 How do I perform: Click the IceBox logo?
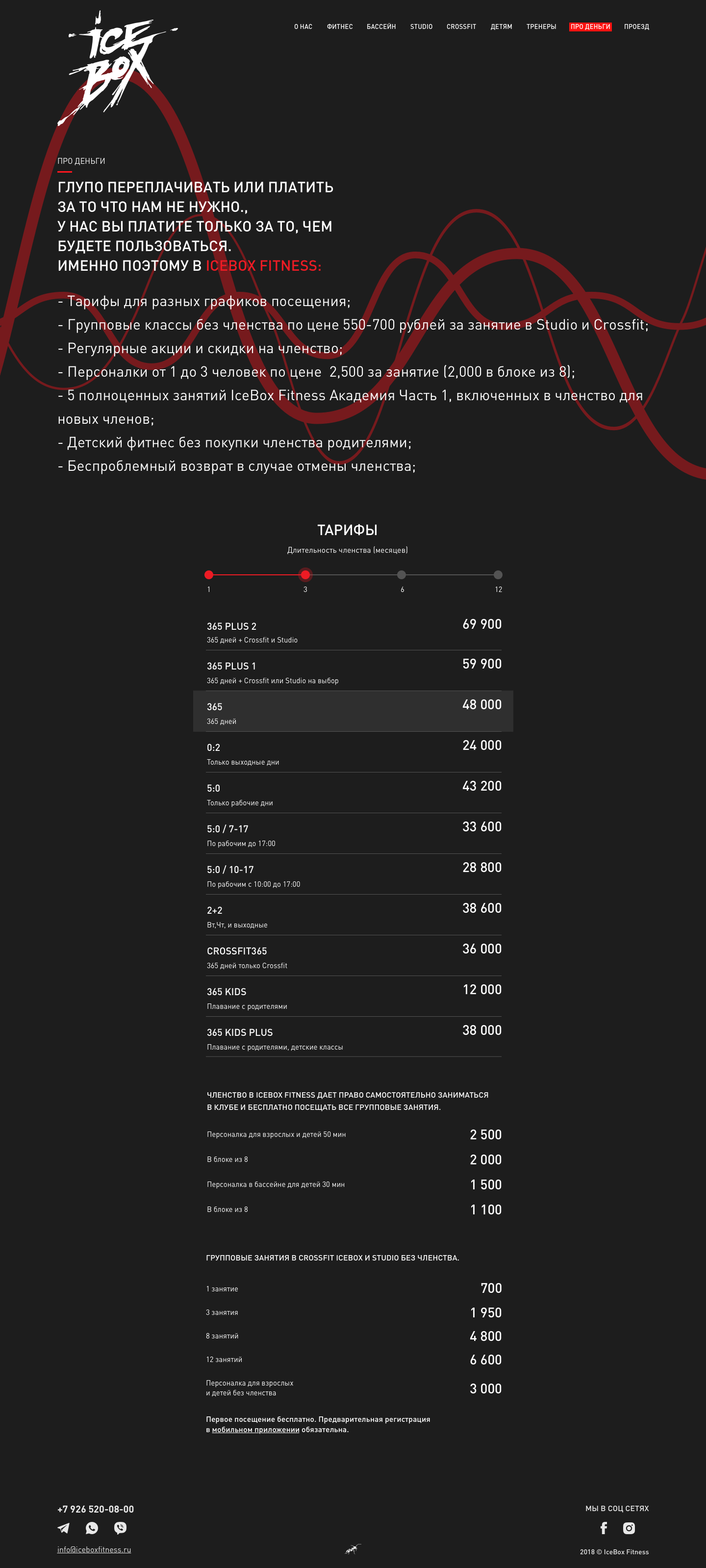click(x=116, y=67)
